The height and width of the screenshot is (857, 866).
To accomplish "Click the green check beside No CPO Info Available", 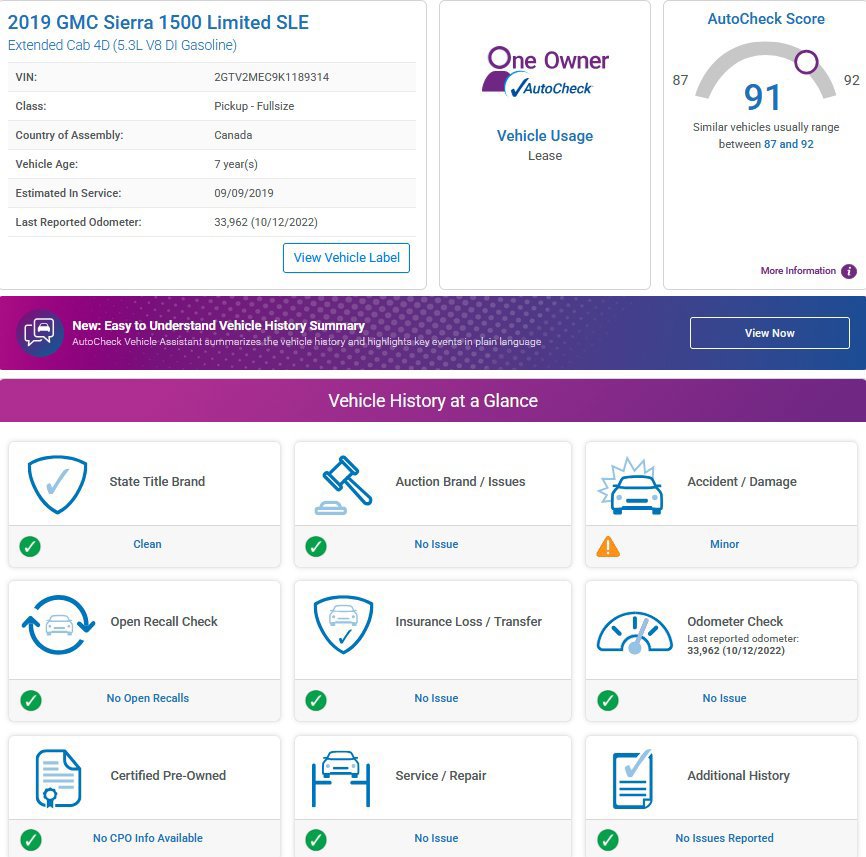I will tap(30, 840).
